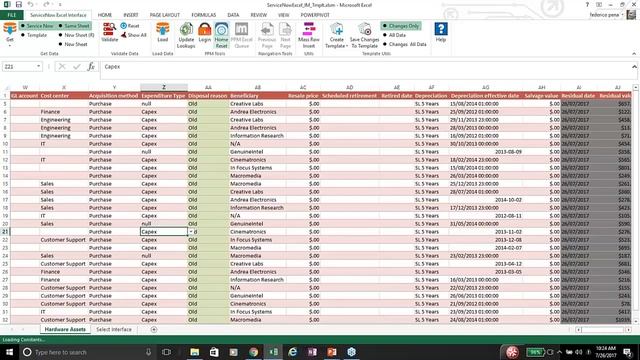Image resolution: width=640 pixels, height=360 pixels.
Task: Click the Home Reset icon
Action: pos(221,30)
